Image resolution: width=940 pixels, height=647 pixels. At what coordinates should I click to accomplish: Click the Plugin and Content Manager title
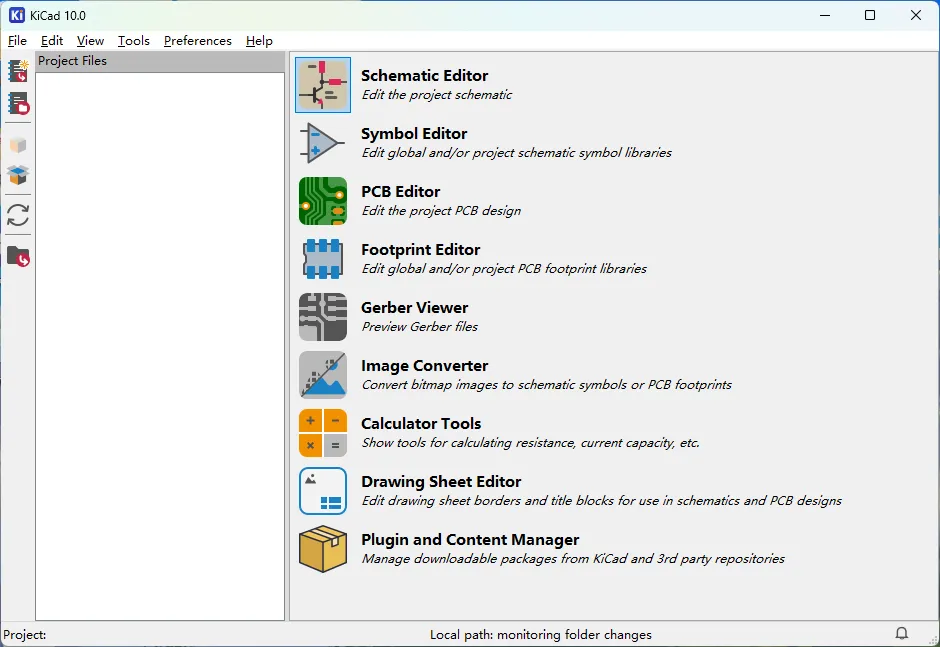click(470, 540)
